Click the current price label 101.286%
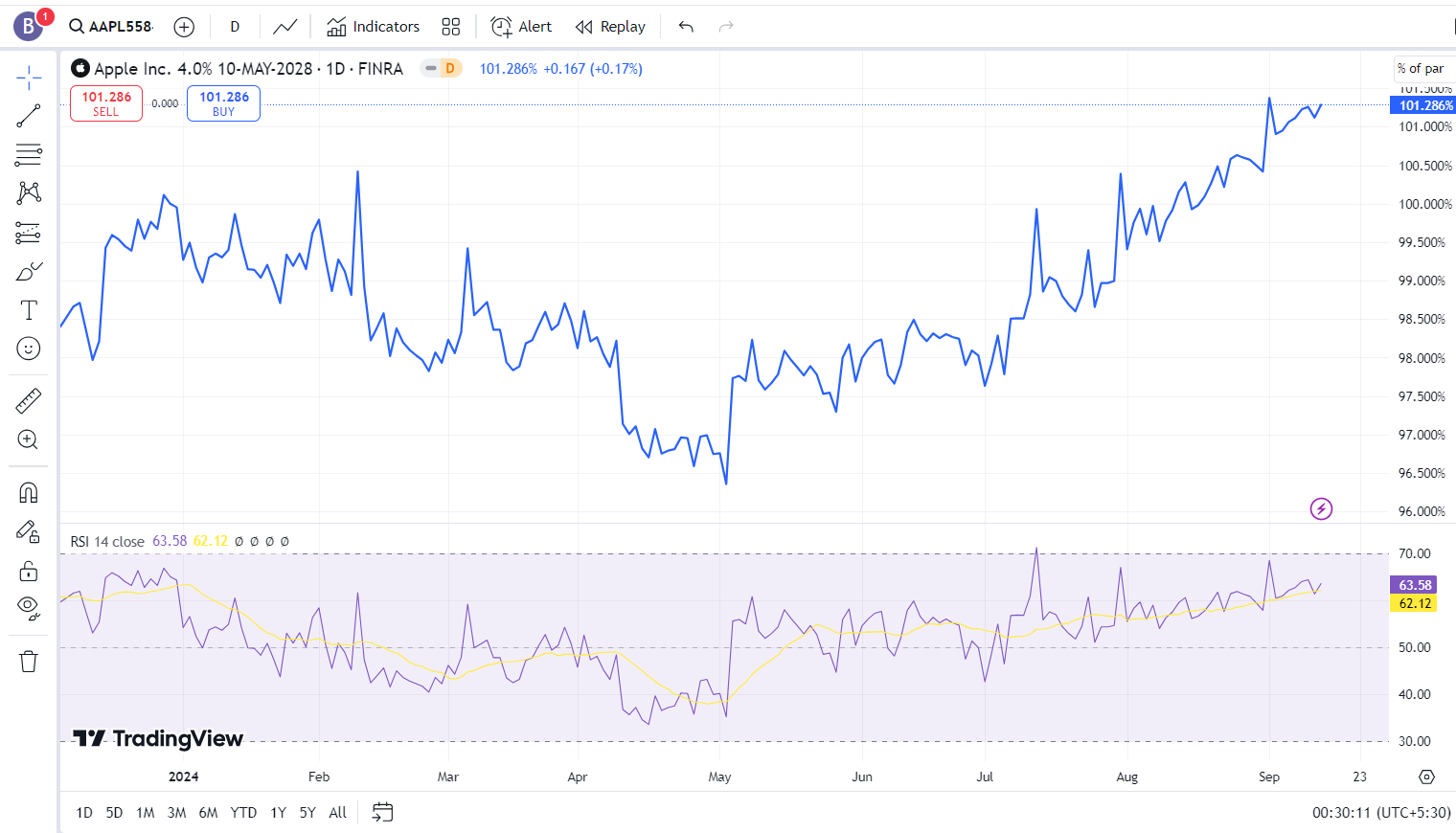 1423,105
